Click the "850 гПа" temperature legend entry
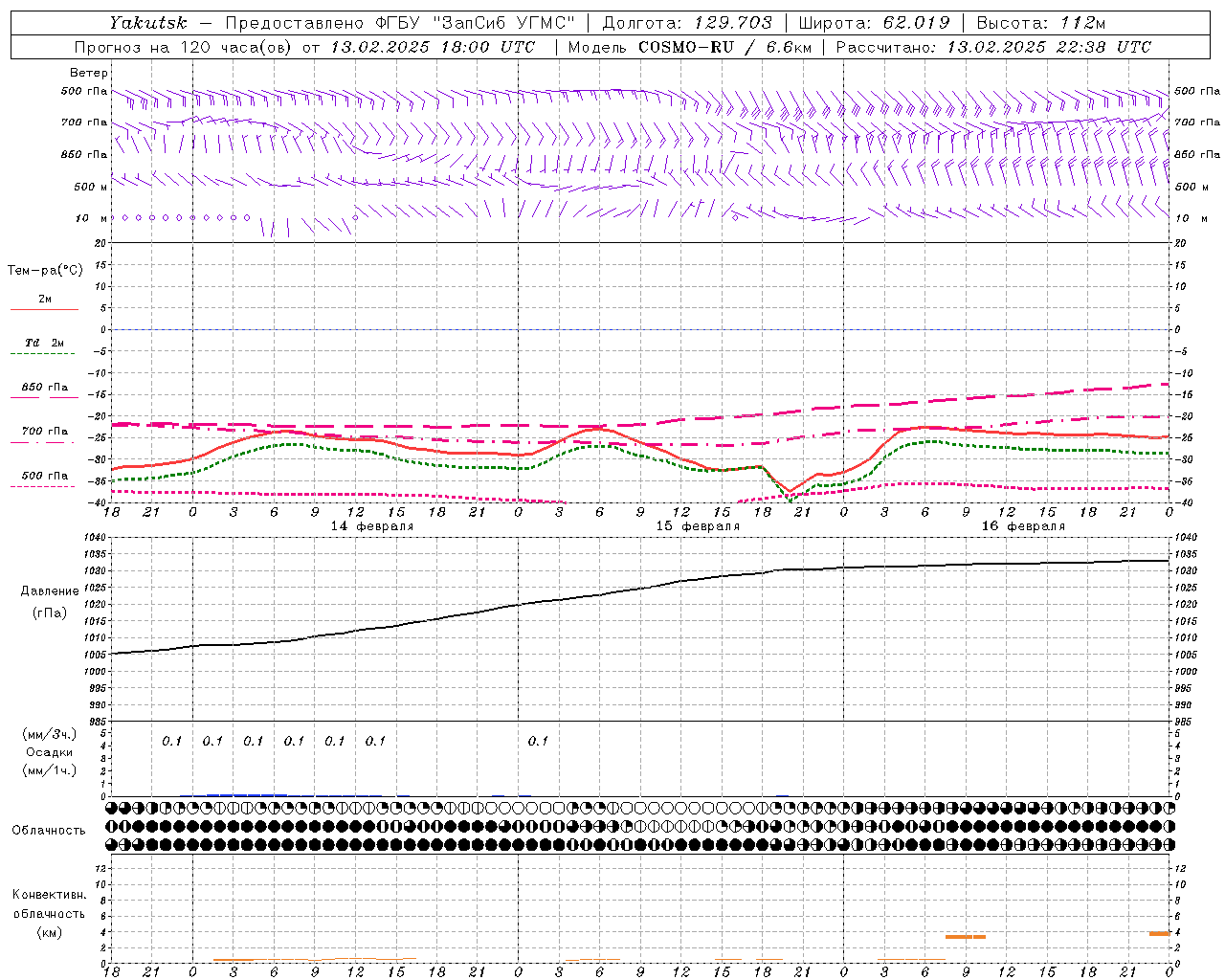1225x980 pixels. (x=45, y=388)
